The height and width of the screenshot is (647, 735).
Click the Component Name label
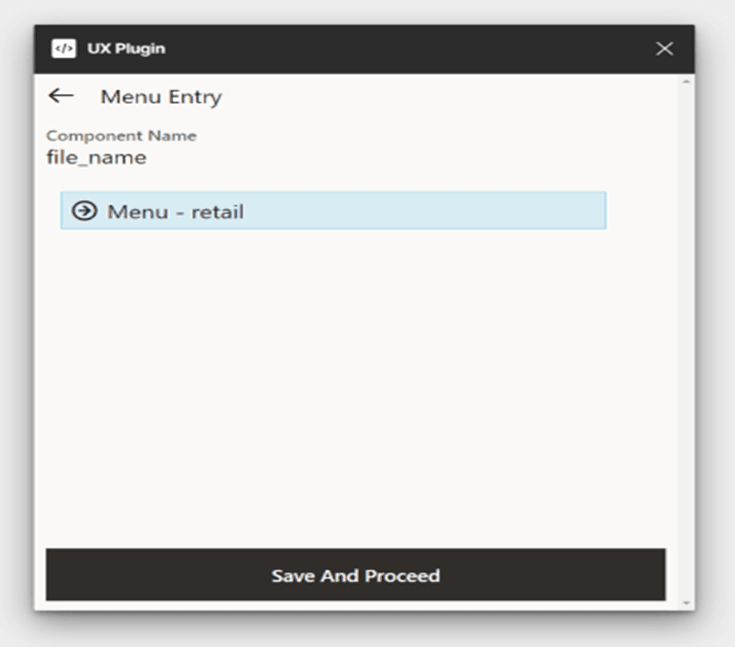click(x=121, y=136)
